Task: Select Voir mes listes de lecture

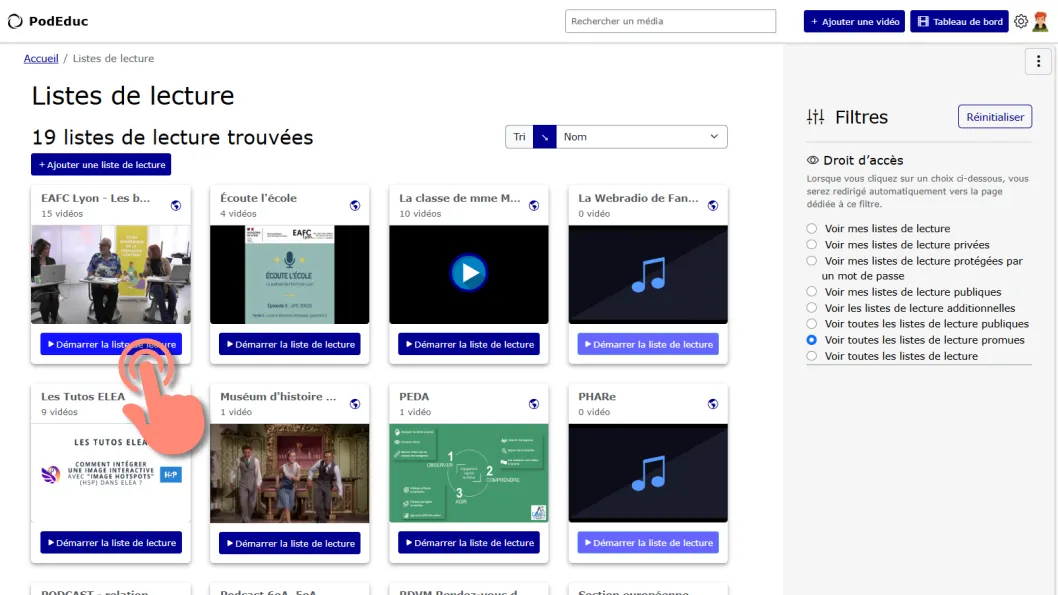Action: coord(812,229)
